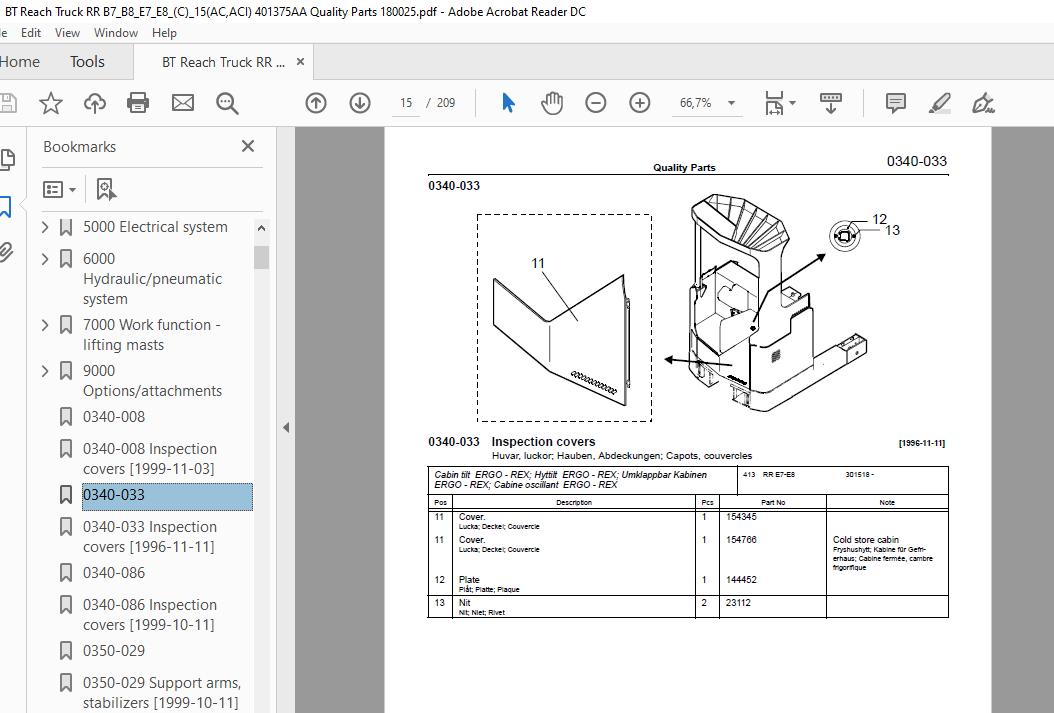Click the Page Thumbnails panel icon
The height and width of the screenshot is (713, 1054).
[x=10, y=160]
